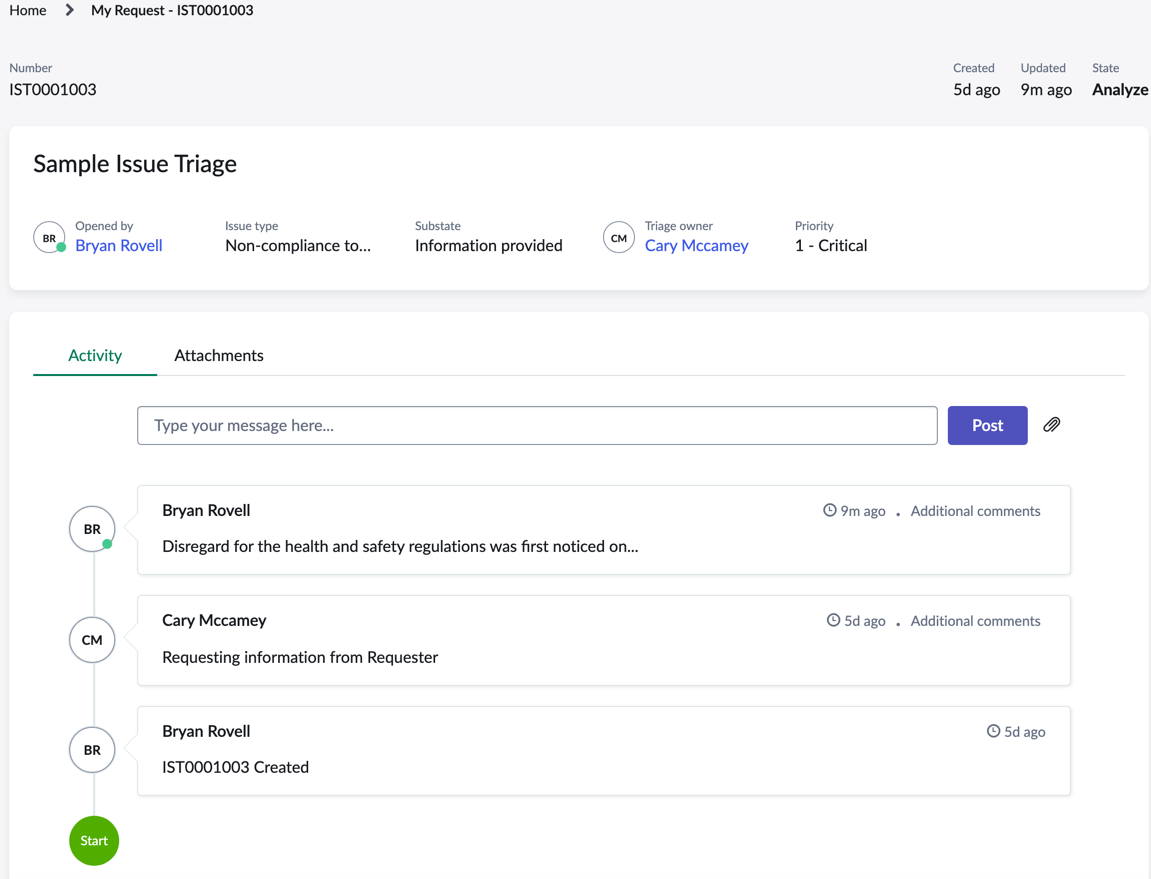This screenshot has width=1151, height=879.
Task: Click Bryan Rovell name on Created entry
Action: [x=206, y=731]
